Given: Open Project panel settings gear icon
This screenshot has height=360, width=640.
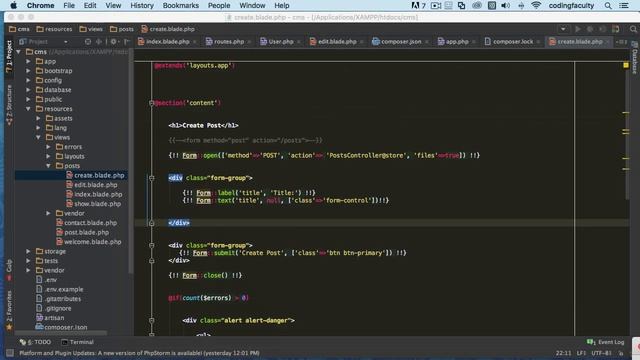Looking at the screenshot, I should click(114, 42).
